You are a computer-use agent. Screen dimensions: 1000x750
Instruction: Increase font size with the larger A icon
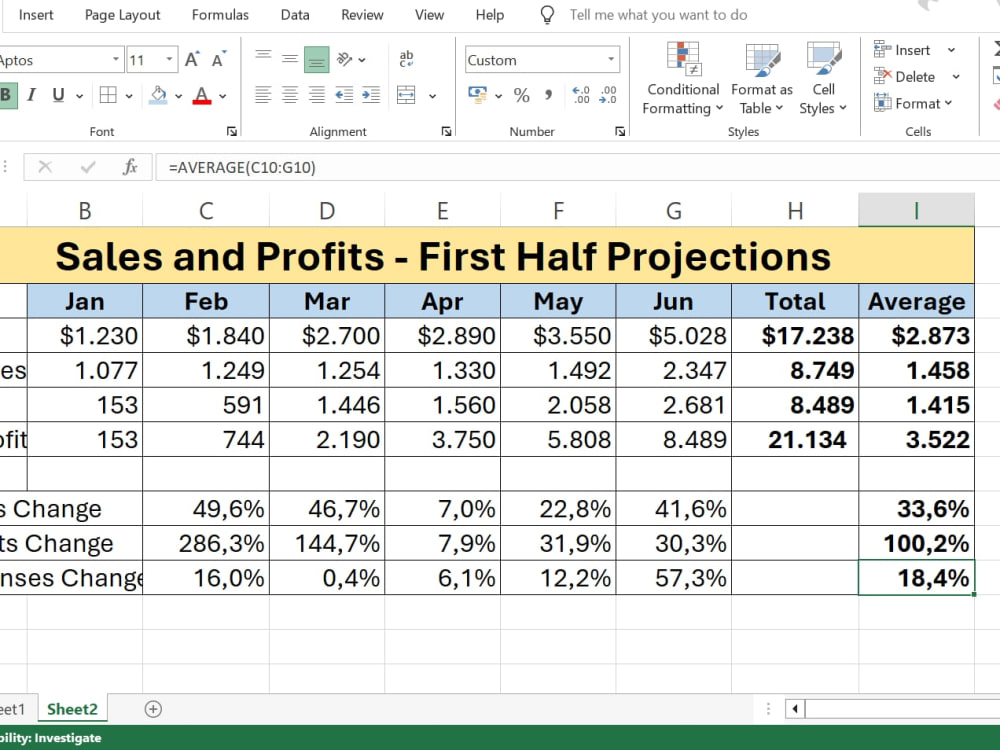pyautogui.click(x=191, y=59)
